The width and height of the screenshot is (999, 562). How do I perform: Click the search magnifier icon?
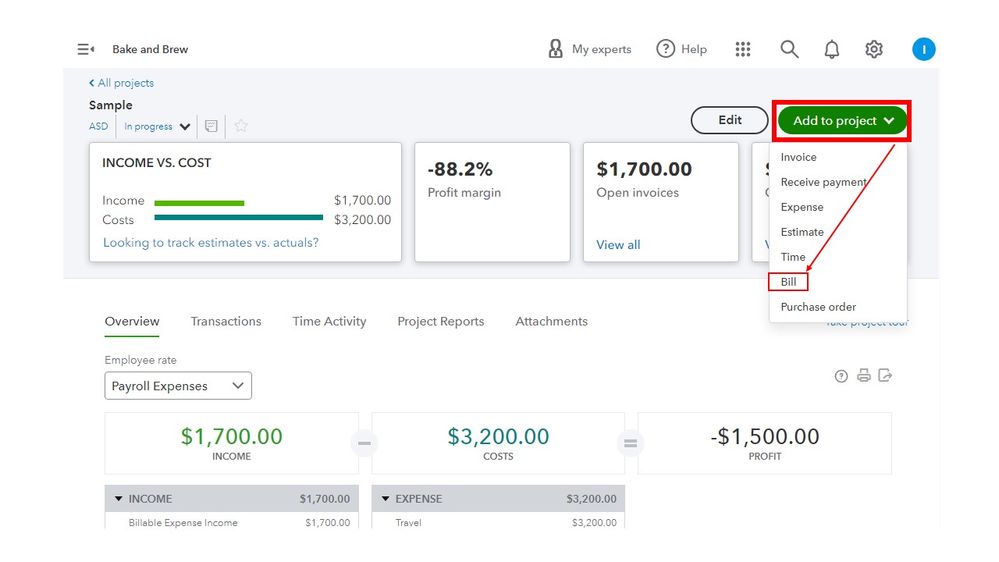tap(789, 49)
